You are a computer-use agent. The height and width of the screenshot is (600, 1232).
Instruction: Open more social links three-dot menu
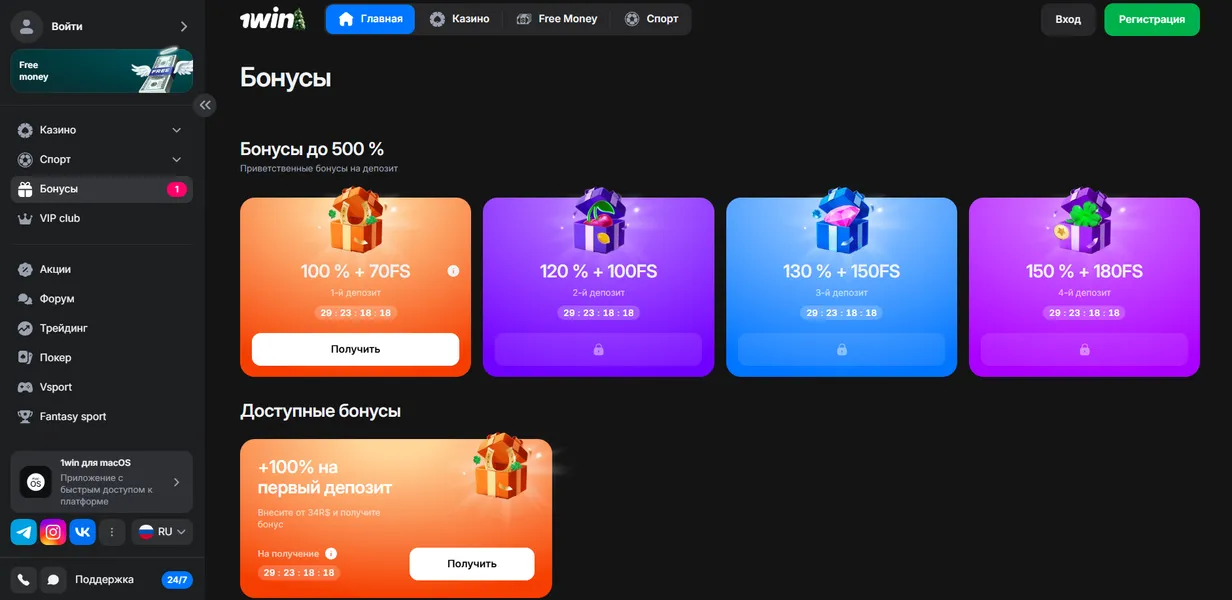pyautogui.click(x=111, y=532)
